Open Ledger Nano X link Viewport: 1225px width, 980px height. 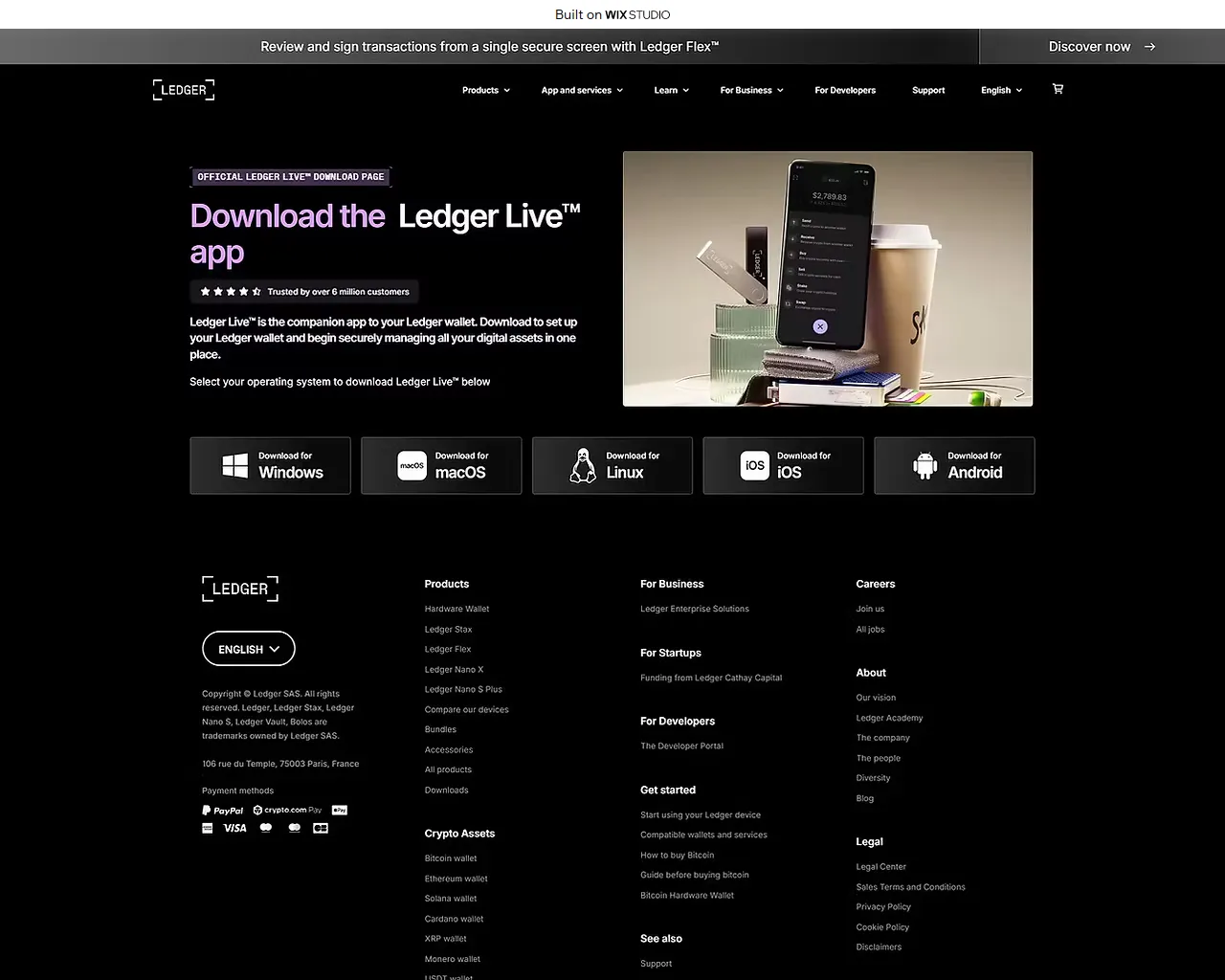(x=454, y=670)
